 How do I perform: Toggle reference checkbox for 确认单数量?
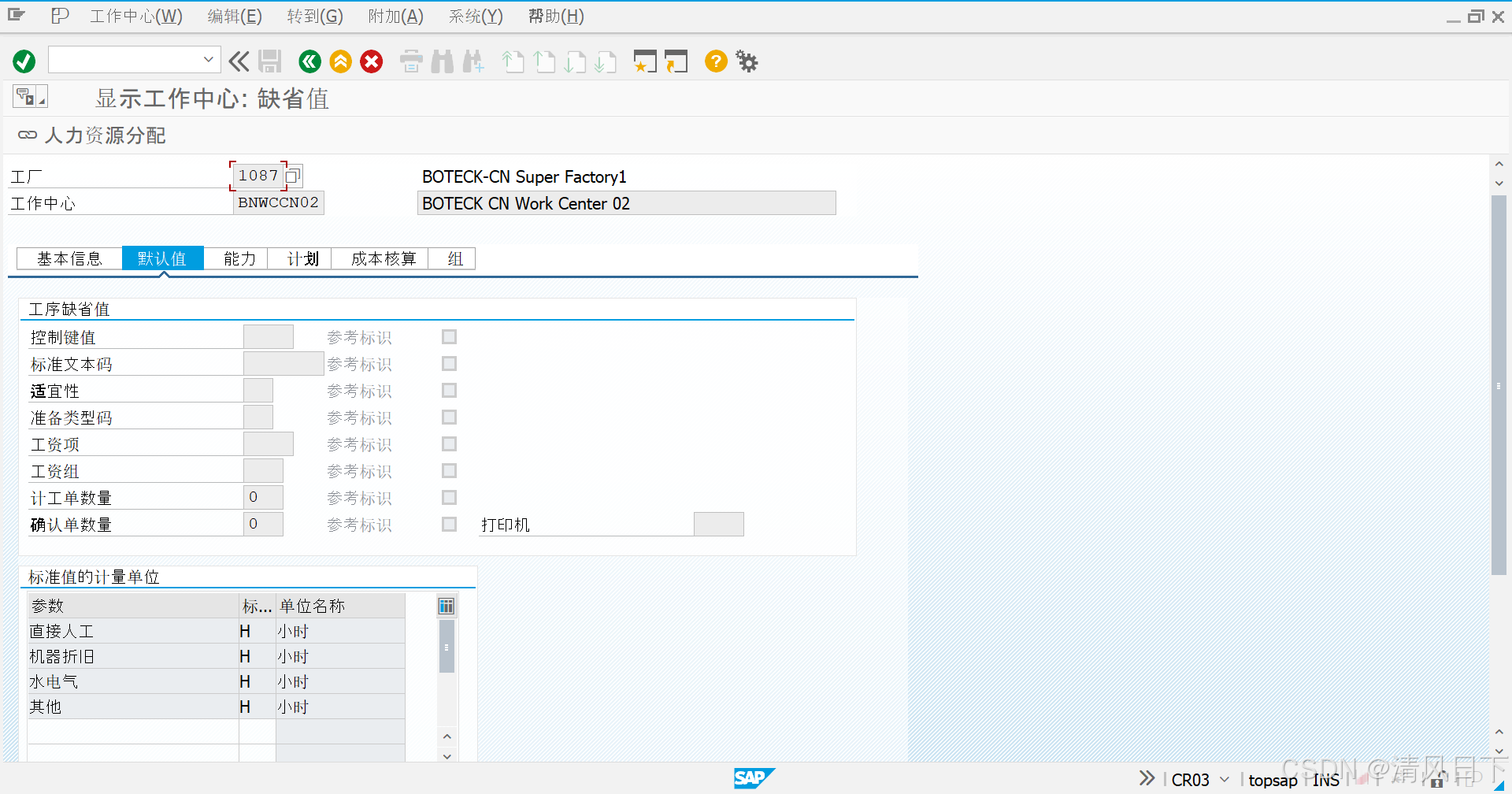pos(450,525)
